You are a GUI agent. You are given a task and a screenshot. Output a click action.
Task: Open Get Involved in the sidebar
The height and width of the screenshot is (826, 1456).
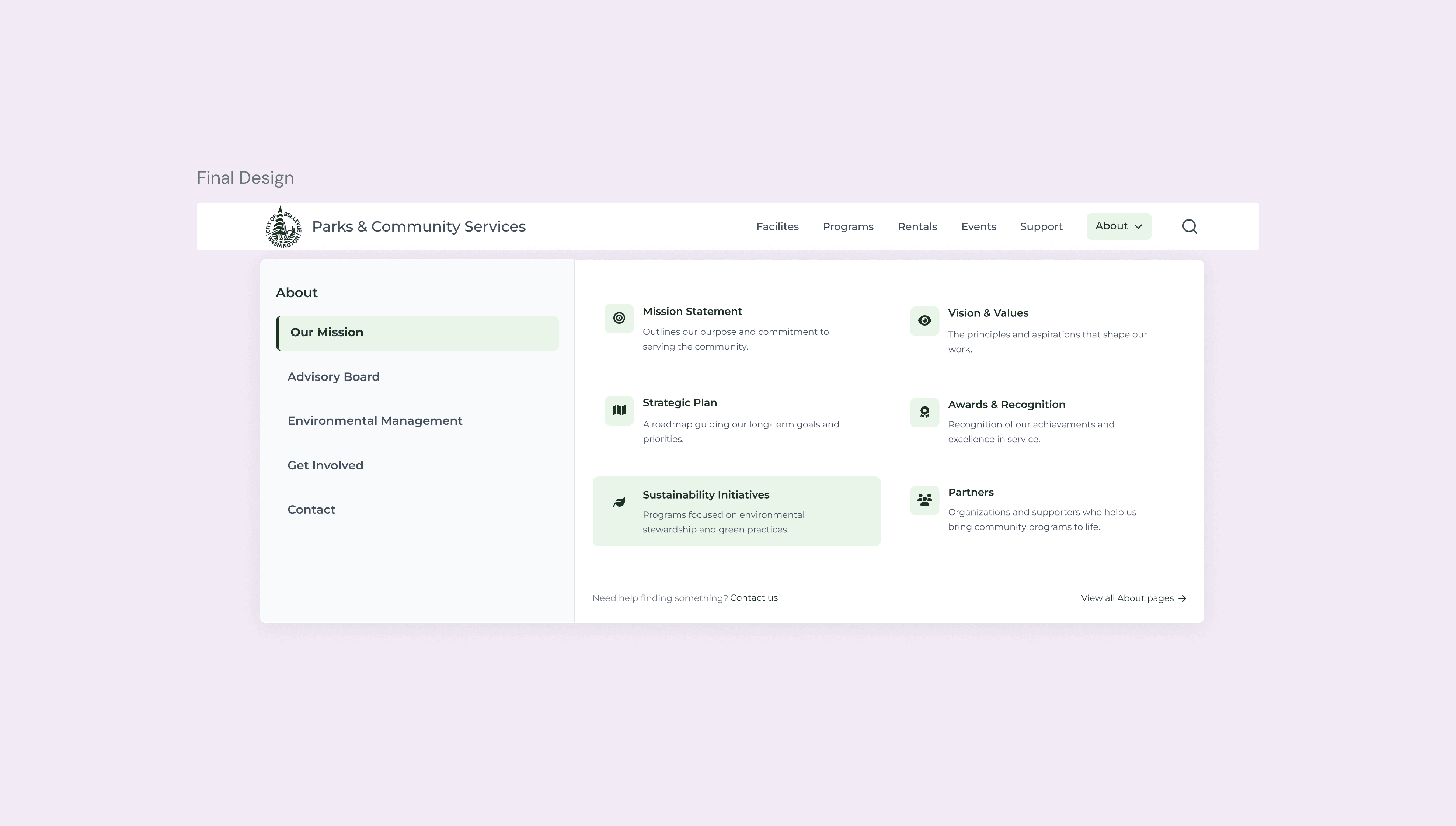[x=325, y=466]
